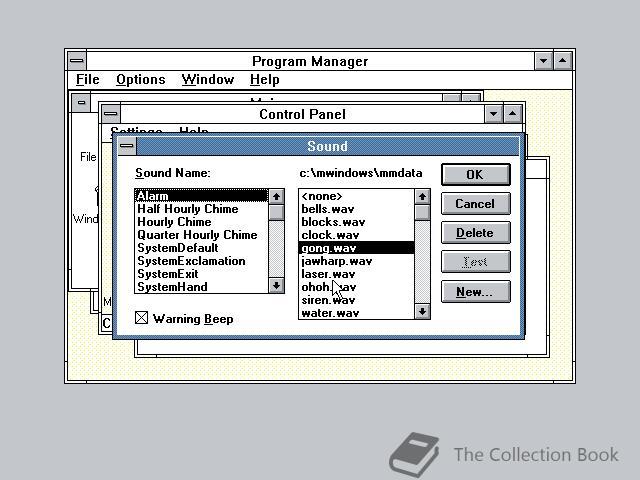This screenshot has height=480, width=640.
Task: Select SystemHand sound name
Action: [202, 287]
